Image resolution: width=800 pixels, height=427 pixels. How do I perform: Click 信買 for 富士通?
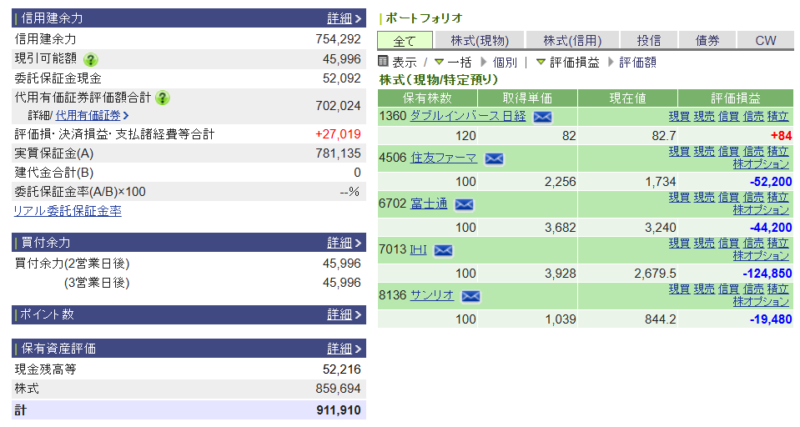tap(729, 197)
